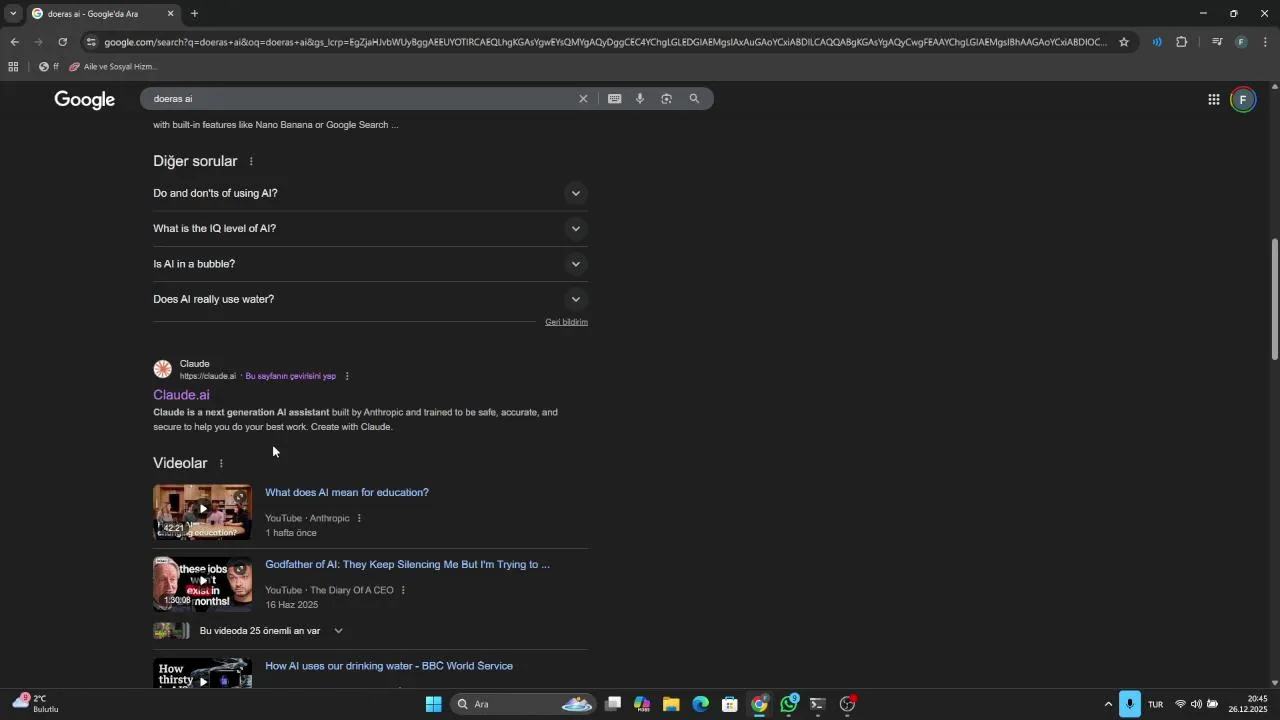Viewport: 1280px width, 720px height.
Task: Open the Windows Start menu
Action: point(433,704)
